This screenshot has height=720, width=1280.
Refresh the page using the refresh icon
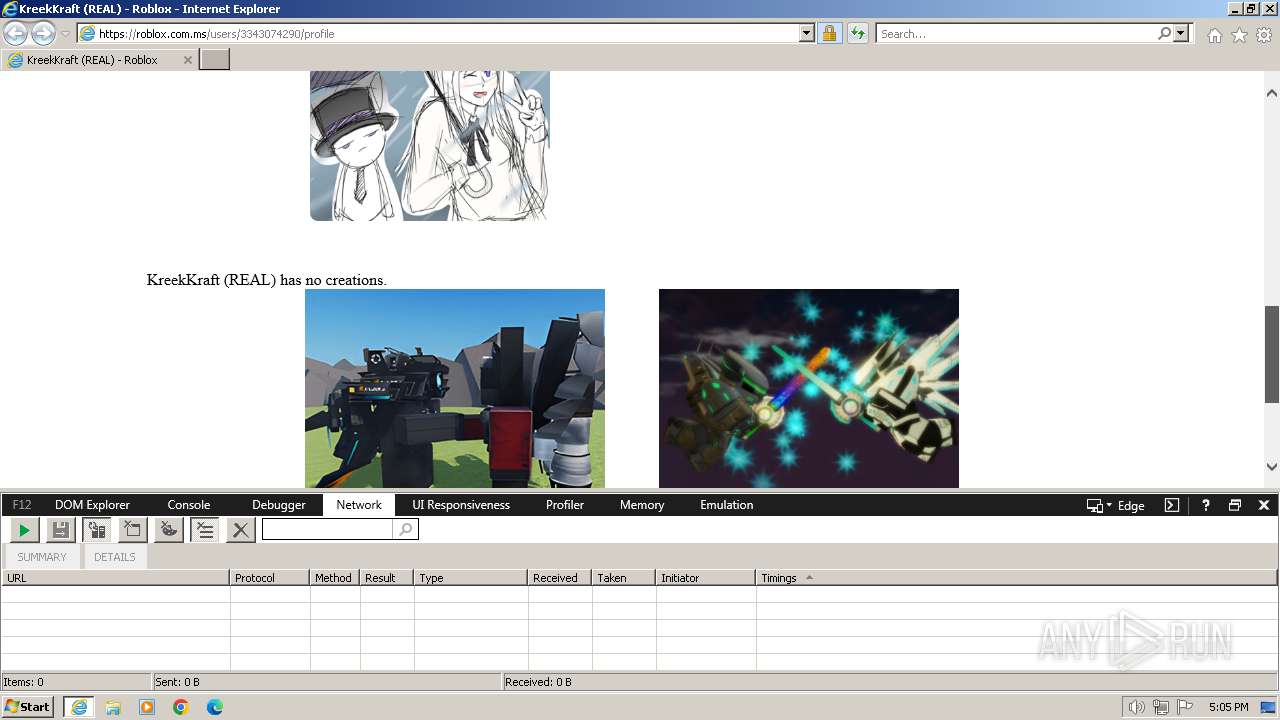tap(858, 33)
